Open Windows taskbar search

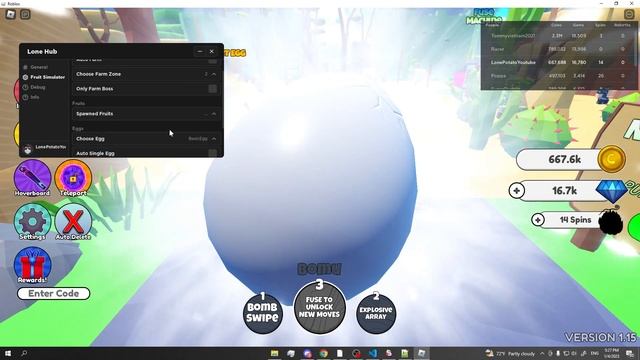[24, 353]
